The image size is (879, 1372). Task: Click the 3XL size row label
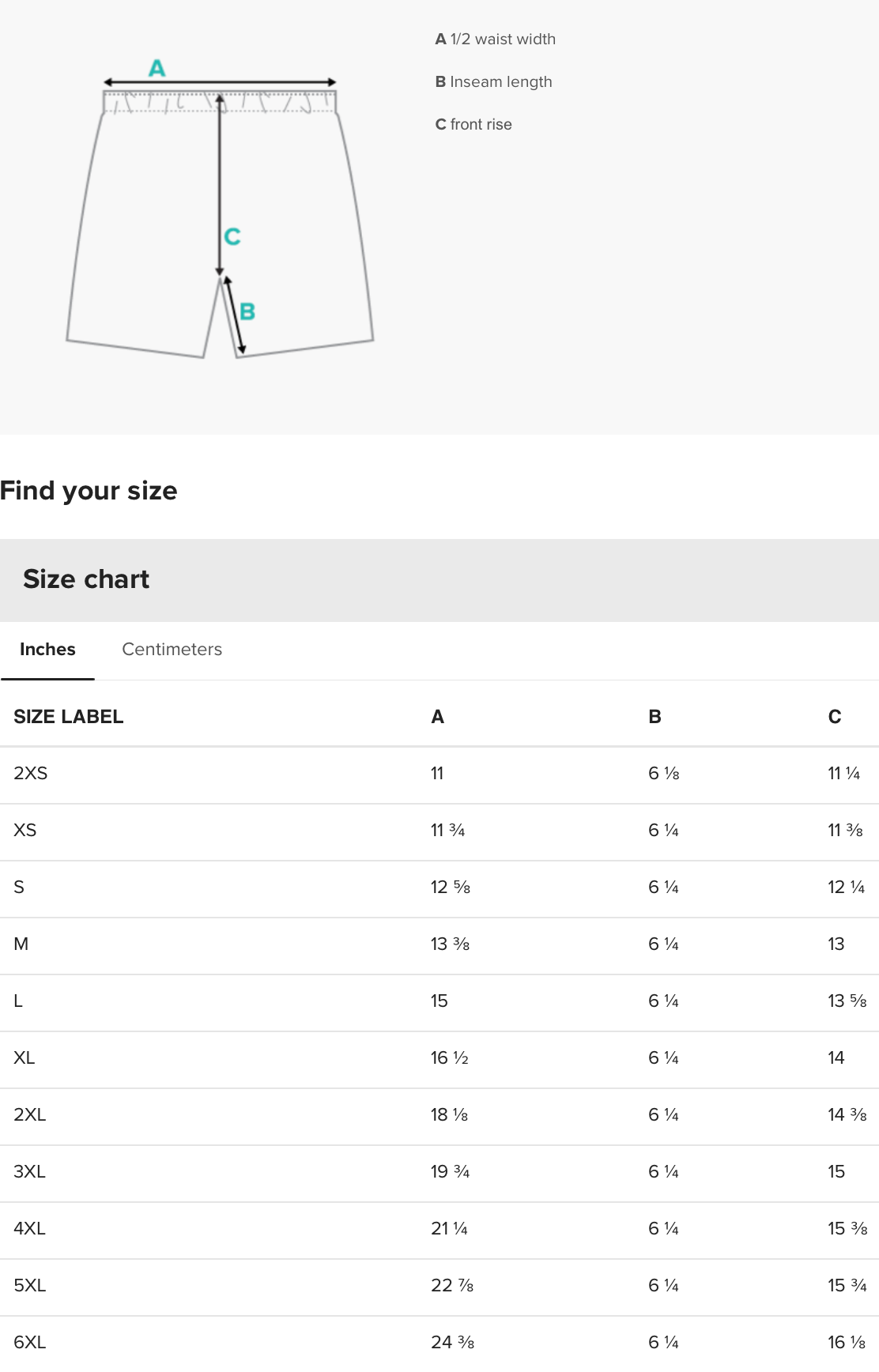point(30,1172)
